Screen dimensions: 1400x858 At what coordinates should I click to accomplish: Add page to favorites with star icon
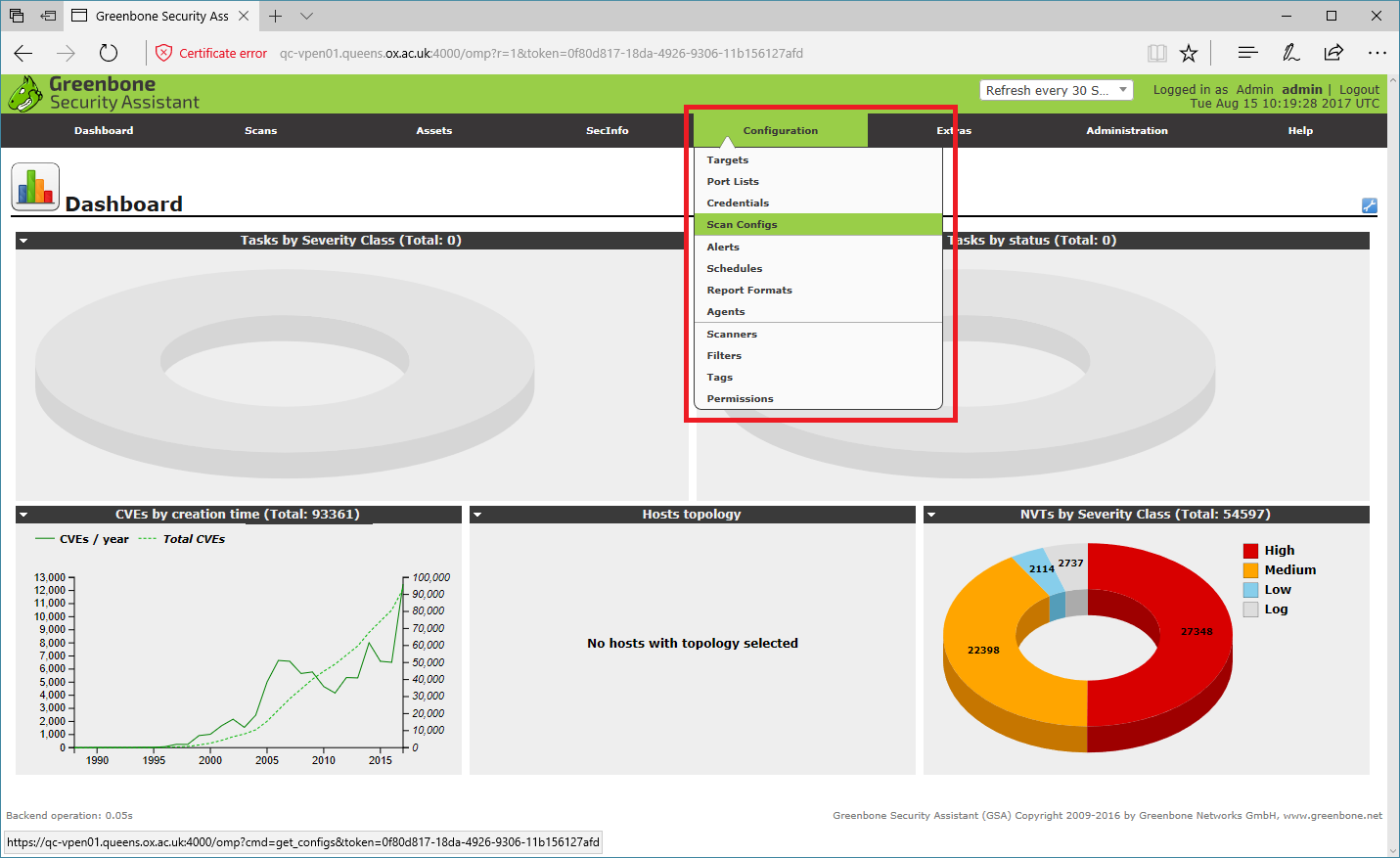1189,53
